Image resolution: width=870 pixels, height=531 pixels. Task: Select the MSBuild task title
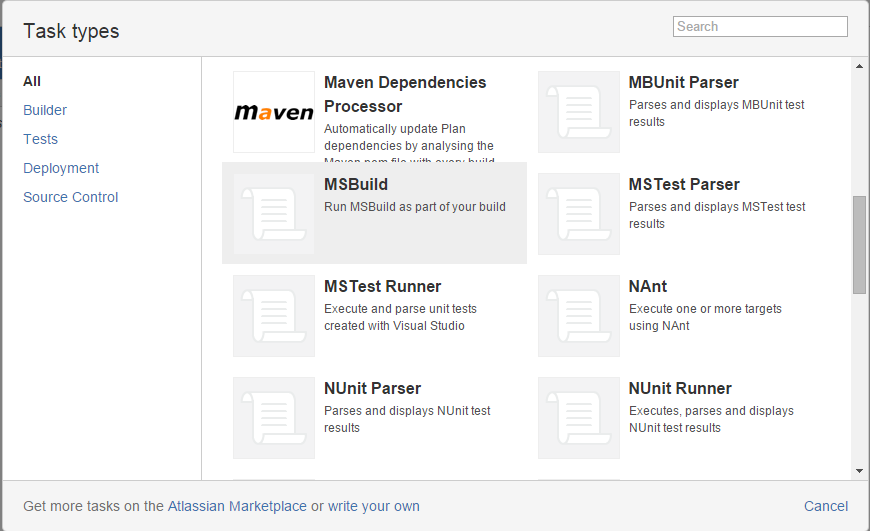pos(356,185)
